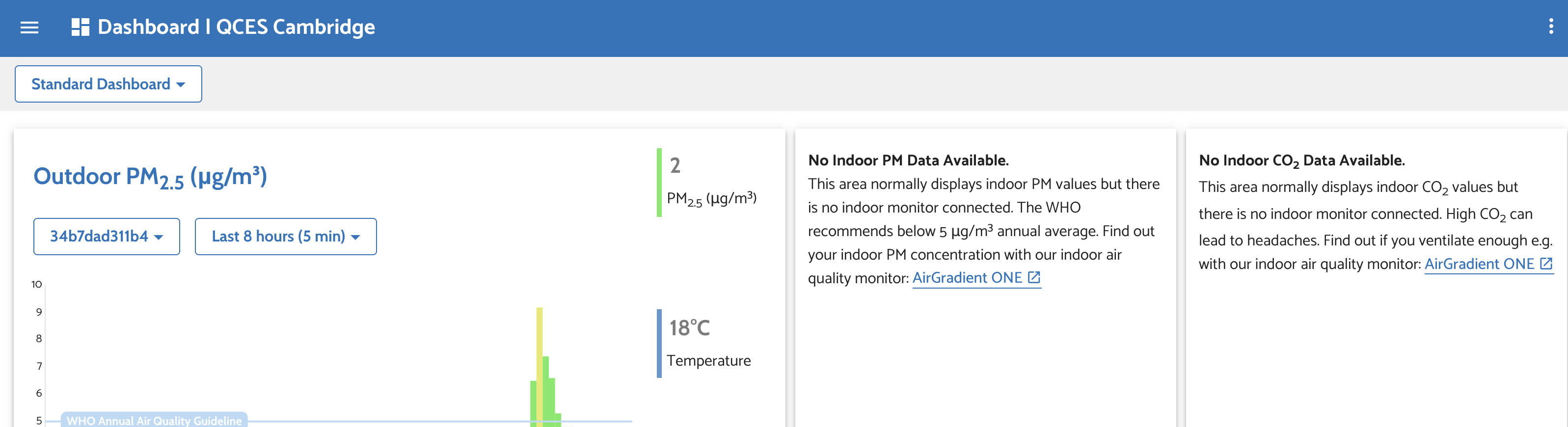The width and height of the screenshot is (1568, 427).
Task: Open AirGradient ONE link in CO2 panel
Action: (1479, 264)
